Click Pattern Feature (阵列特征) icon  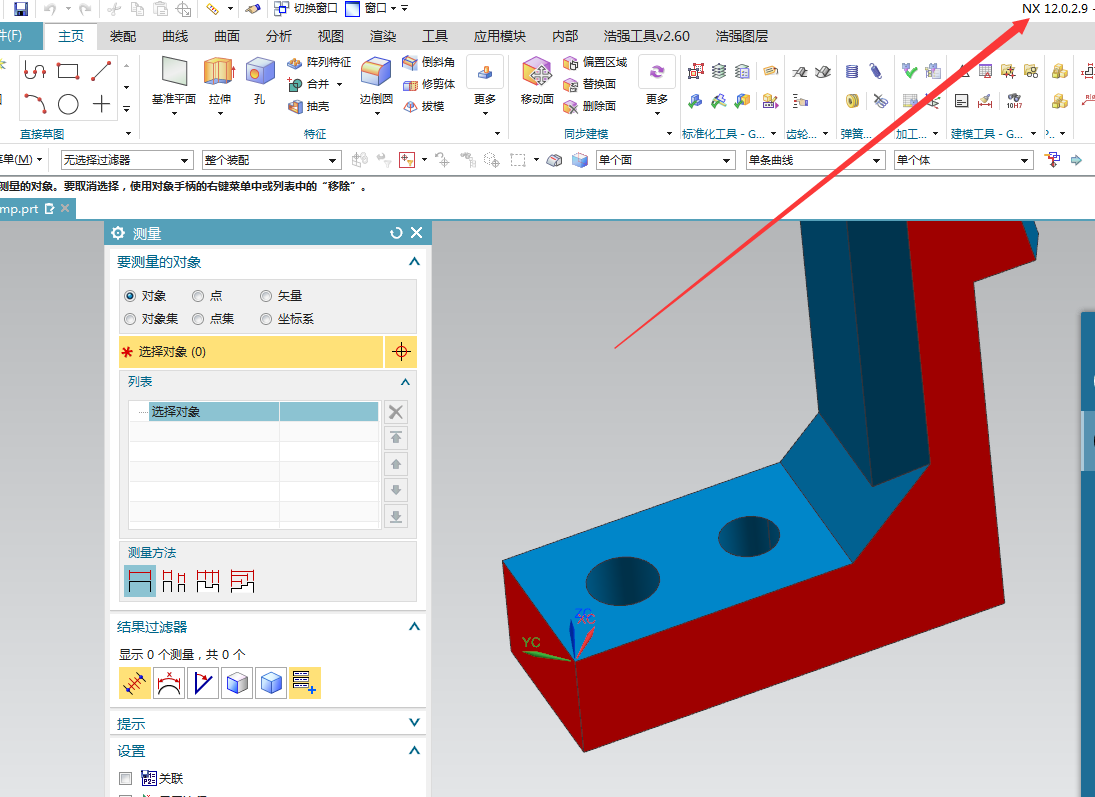(x=295, y=62)
